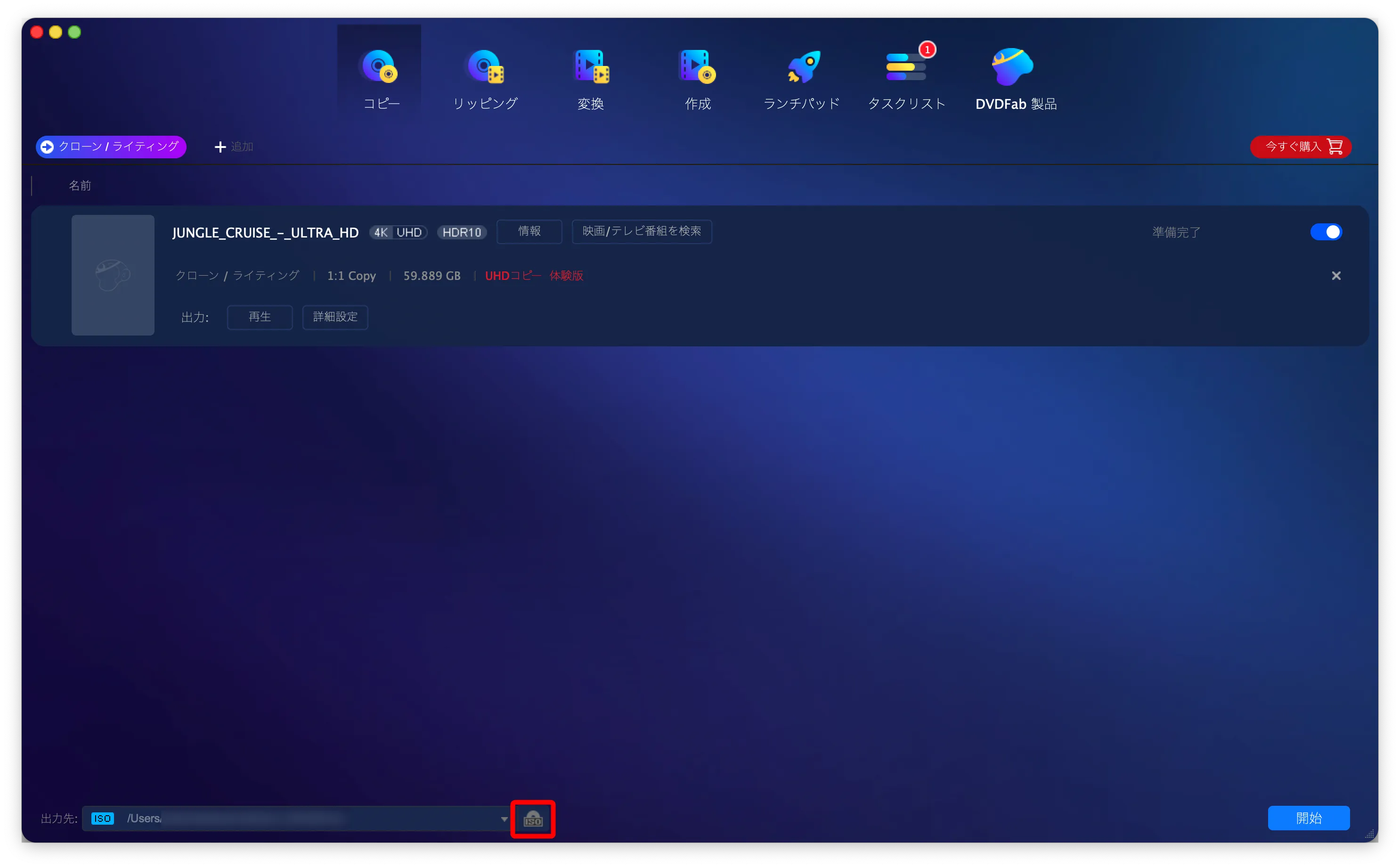Open the DVDFab 製品 page
The image size is (1400, 868).
(x=1015, y=79)
